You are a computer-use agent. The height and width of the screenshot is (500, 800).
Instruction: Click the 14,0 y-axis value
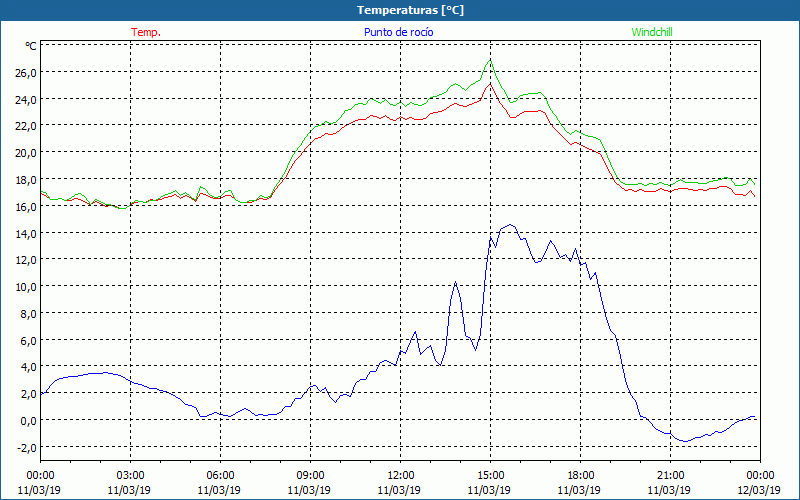26,234
